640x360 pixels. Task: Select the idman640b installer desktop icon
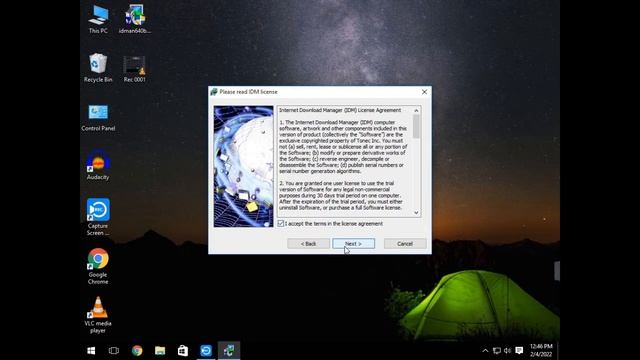[x=135, y=19]
